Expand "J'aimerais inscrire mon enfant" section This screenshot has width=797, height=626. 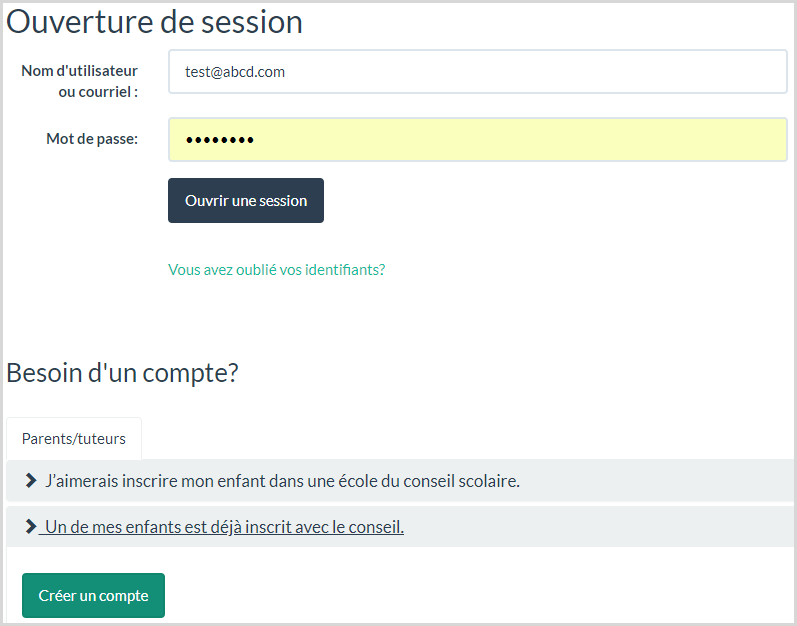[282, 481]
